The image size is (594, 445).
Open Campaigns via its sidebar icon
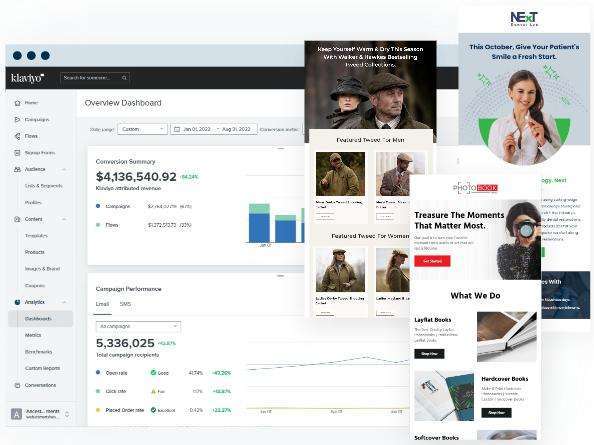17,119
